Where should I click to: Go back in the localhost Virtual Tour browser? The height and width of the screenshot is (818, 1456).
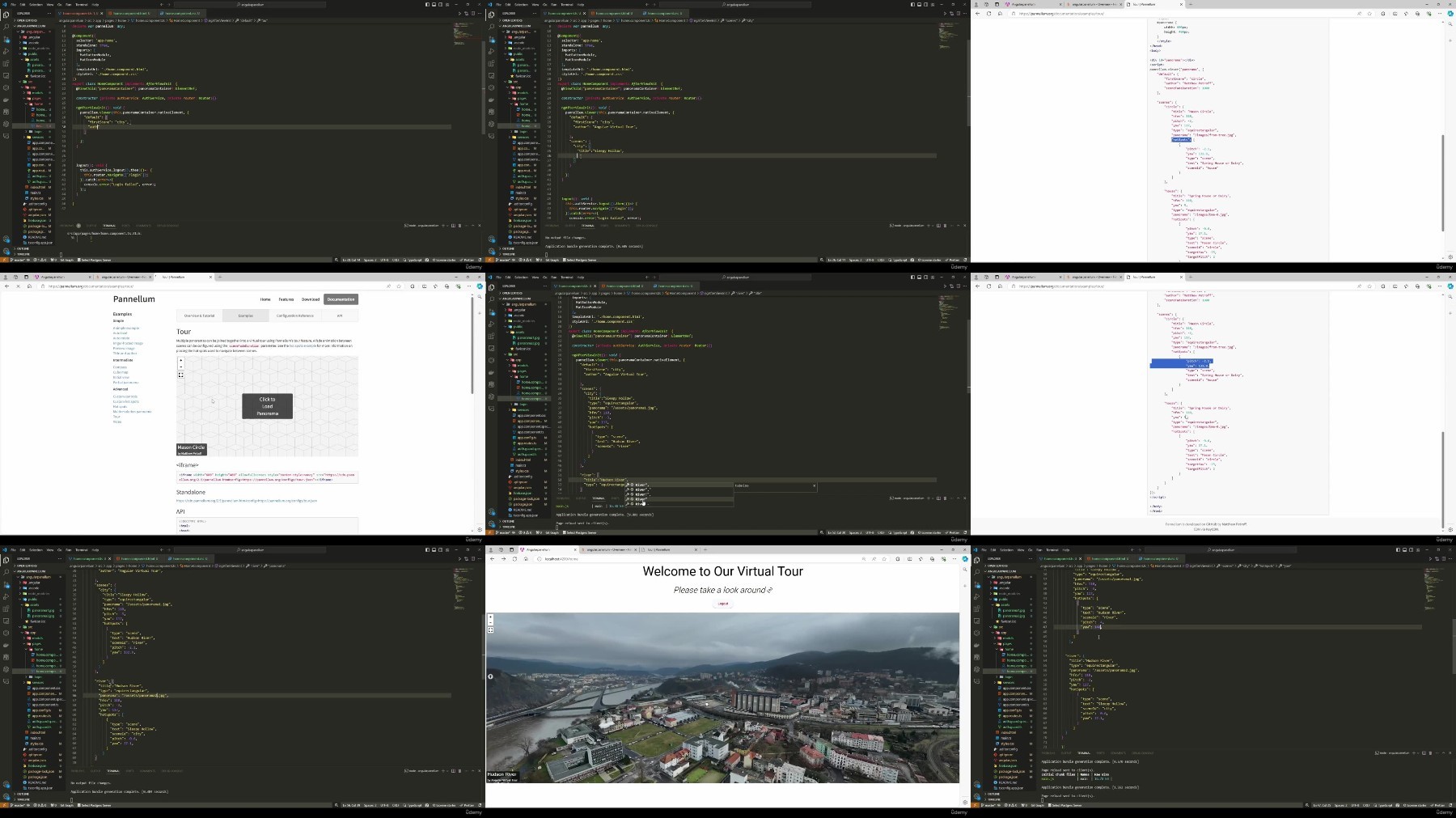[492, 559]
